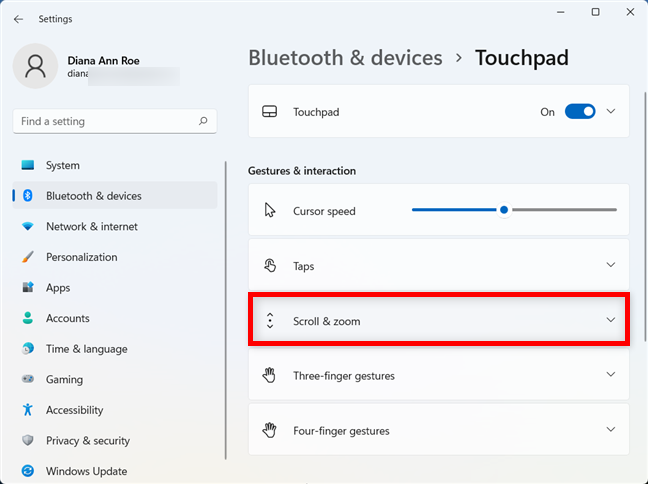Go to Accessibility settings
The height and width of the screenshot is (484, 648).
tap(115, 410)
